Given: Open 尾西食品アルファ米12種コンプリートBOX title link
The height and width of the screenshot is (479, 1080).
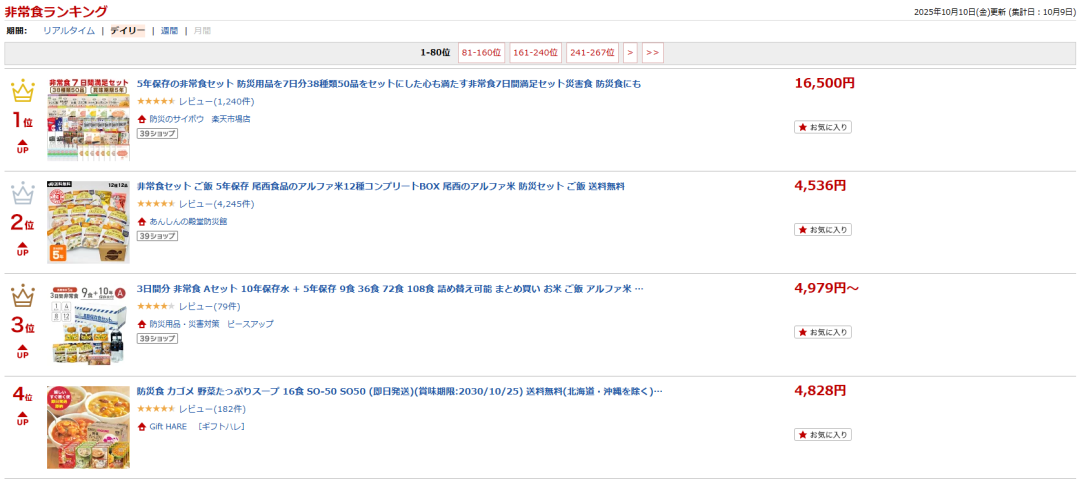Looking at the screenshot, I should pos(381,187).
